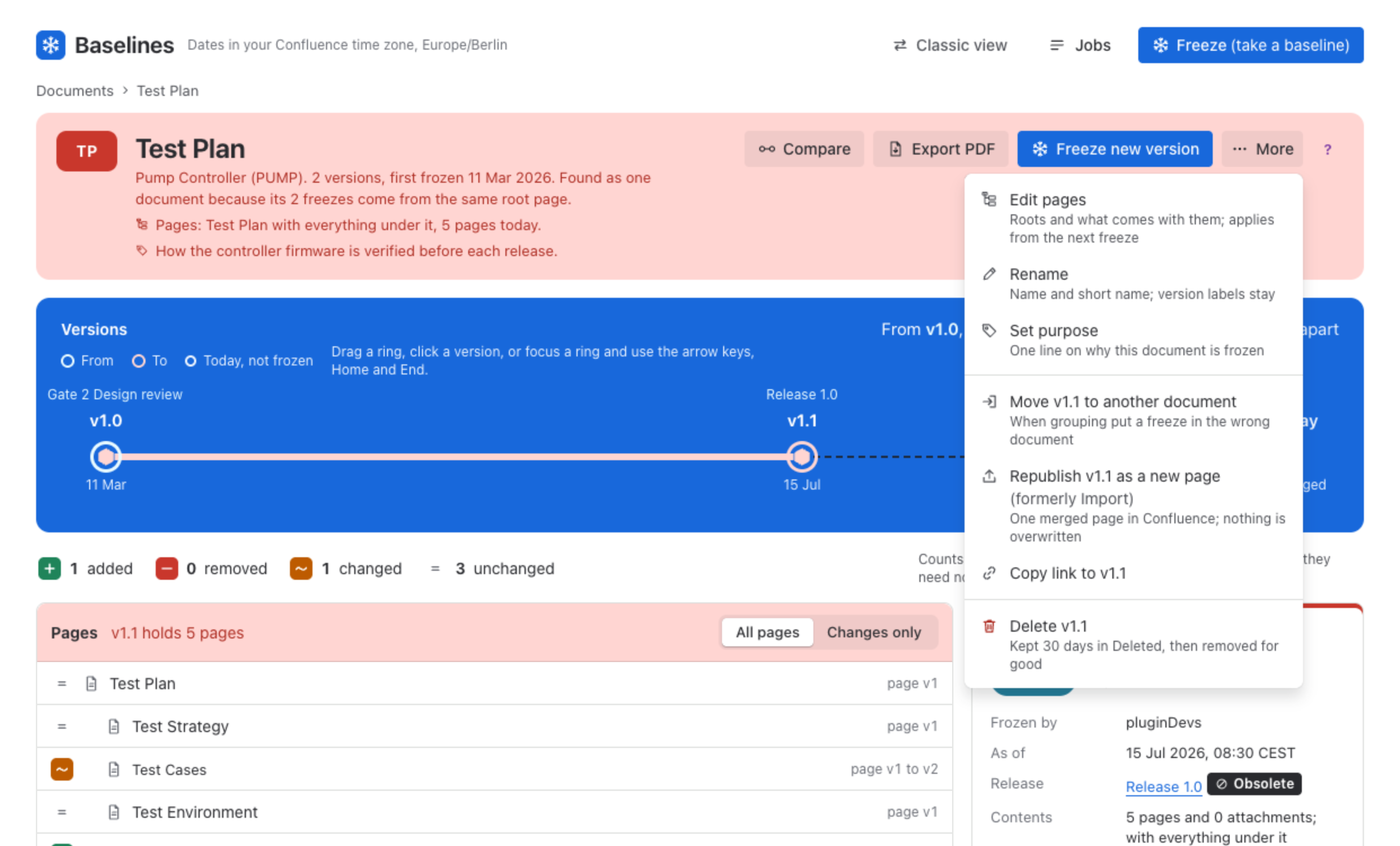Select the All pages view toggle
This screenshot has height=846, width=1400.
[767, 632]
